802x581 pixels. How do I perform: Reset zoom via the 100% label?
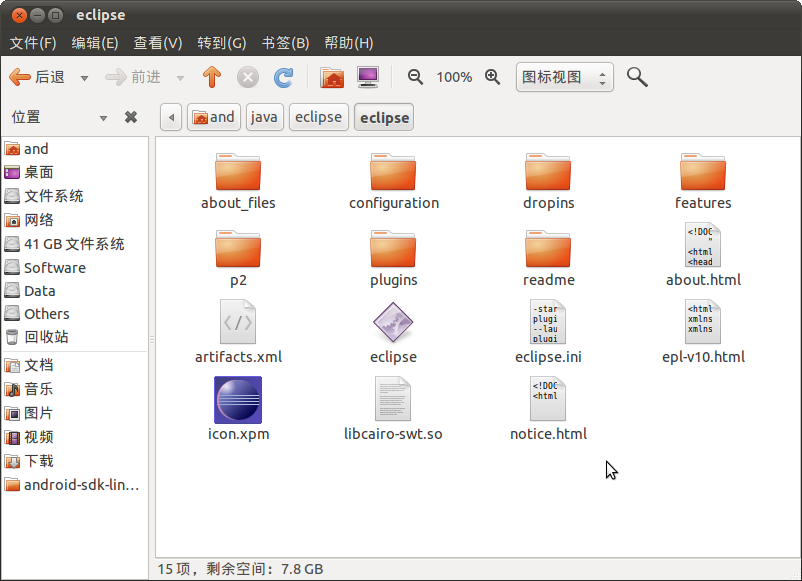coord(454,77)
